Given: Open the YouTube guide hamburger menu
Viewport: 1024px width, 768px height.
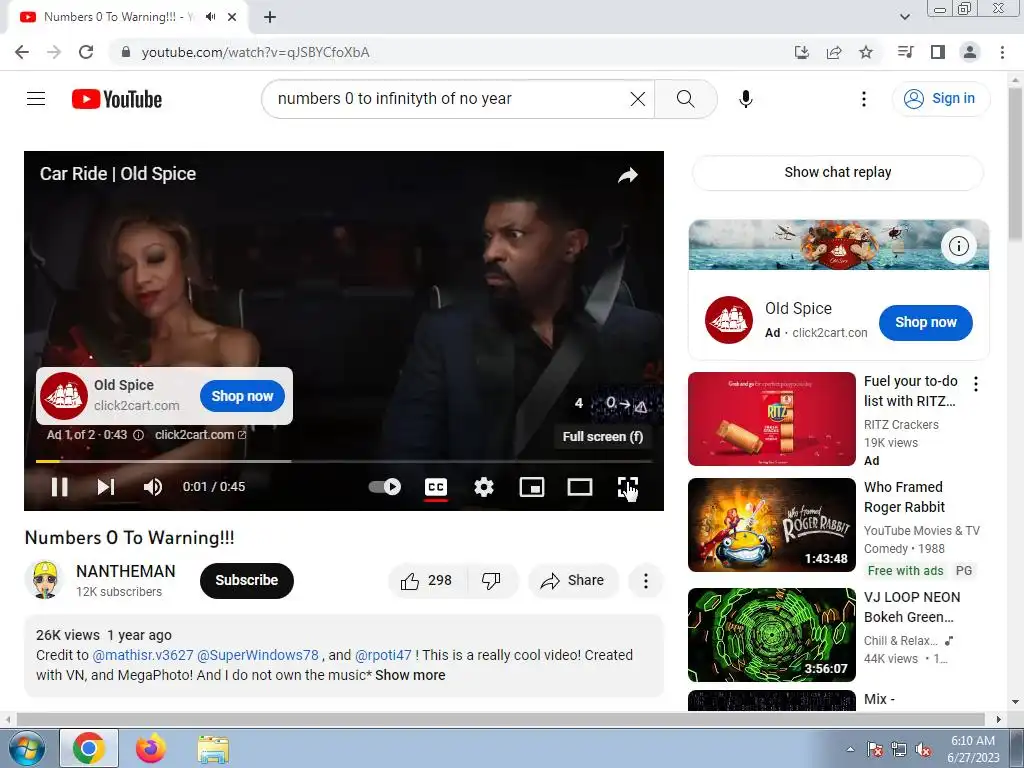Looking at the screenshot, I should [36, 99].
